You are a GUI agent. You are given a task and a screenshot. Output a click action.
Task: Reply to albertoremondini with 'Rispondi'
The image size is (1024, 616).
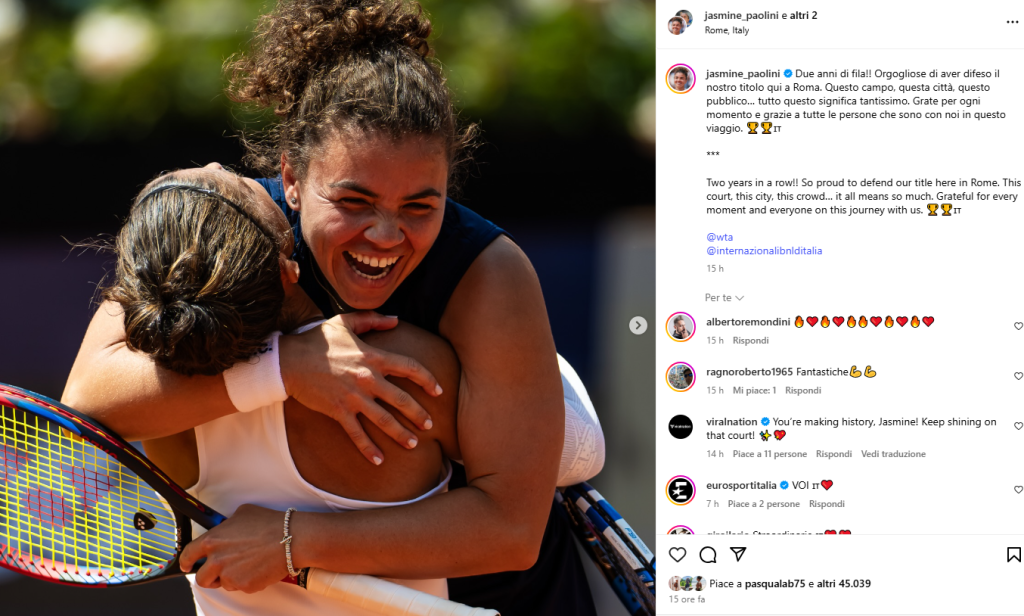(750, 340)
